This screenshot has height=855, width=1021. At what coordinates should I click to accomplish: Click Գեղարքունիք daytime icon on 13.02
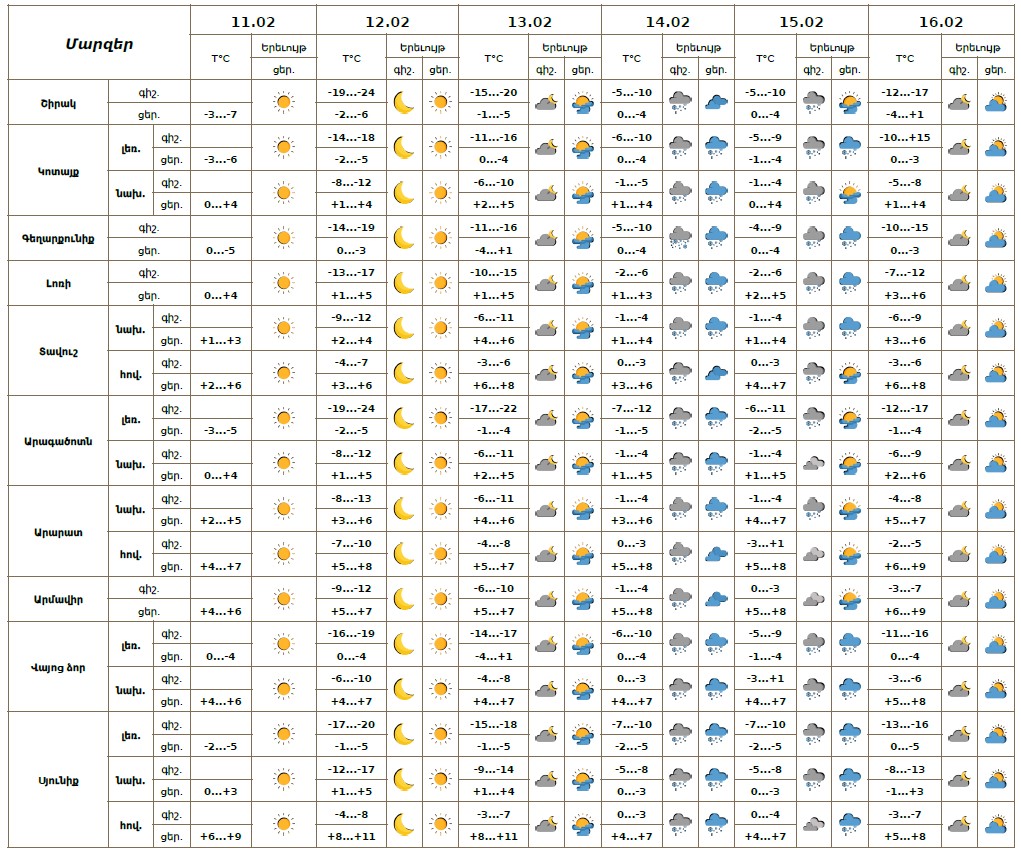[582, 238]
